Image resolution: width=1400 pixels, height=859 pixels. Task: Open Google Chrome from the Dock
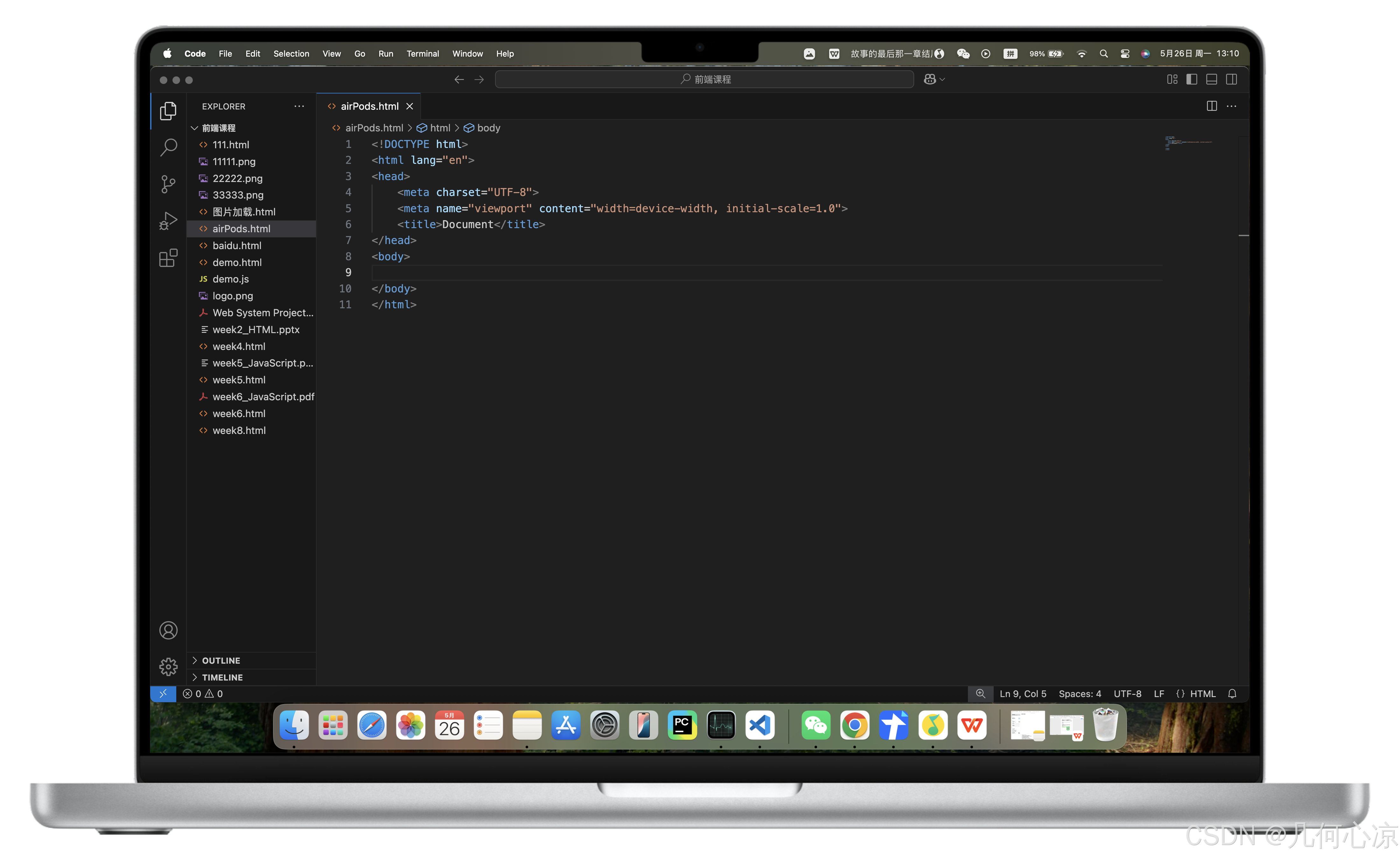pyautogui.click(x=855, y=725)
